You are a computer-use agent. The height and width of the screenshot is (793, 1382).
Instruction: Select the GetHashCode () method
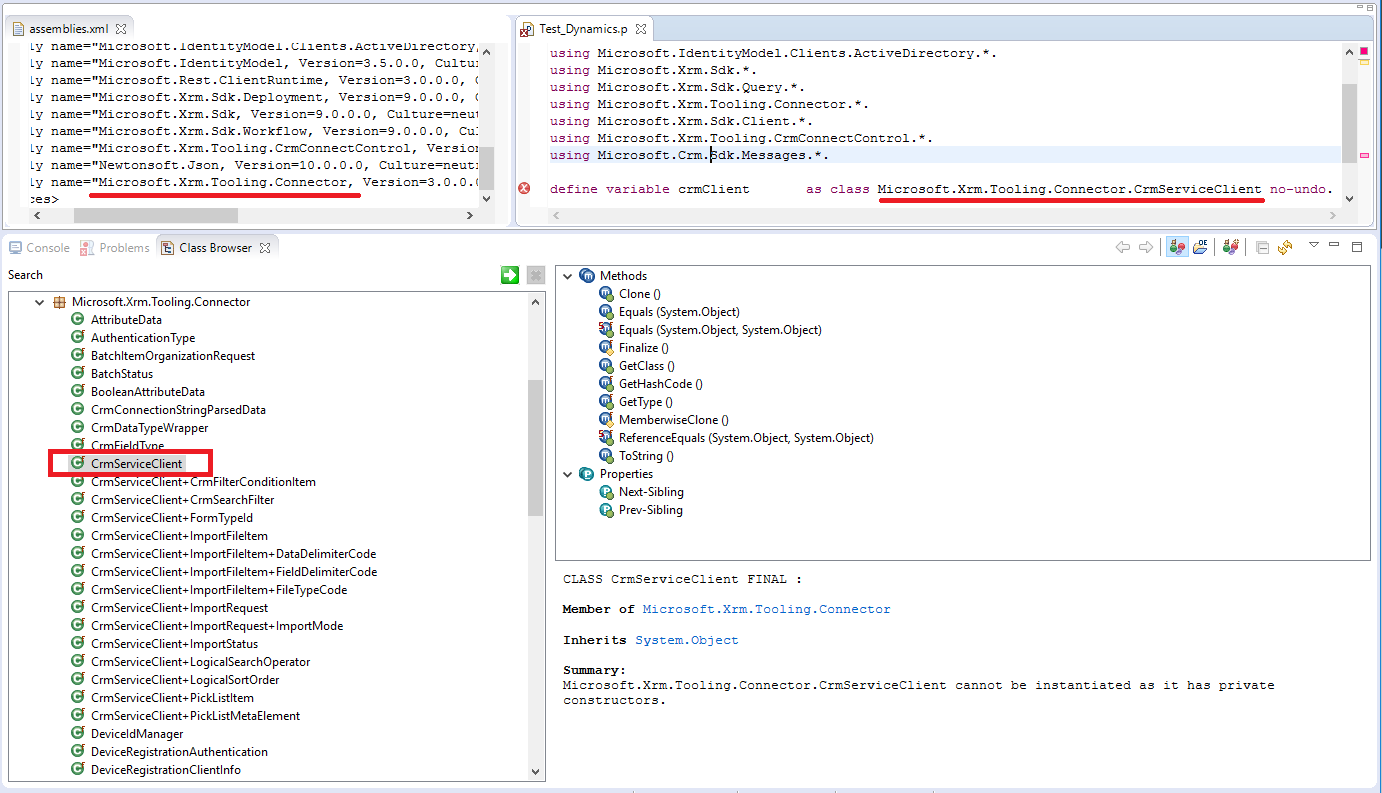tap(661, 384)
